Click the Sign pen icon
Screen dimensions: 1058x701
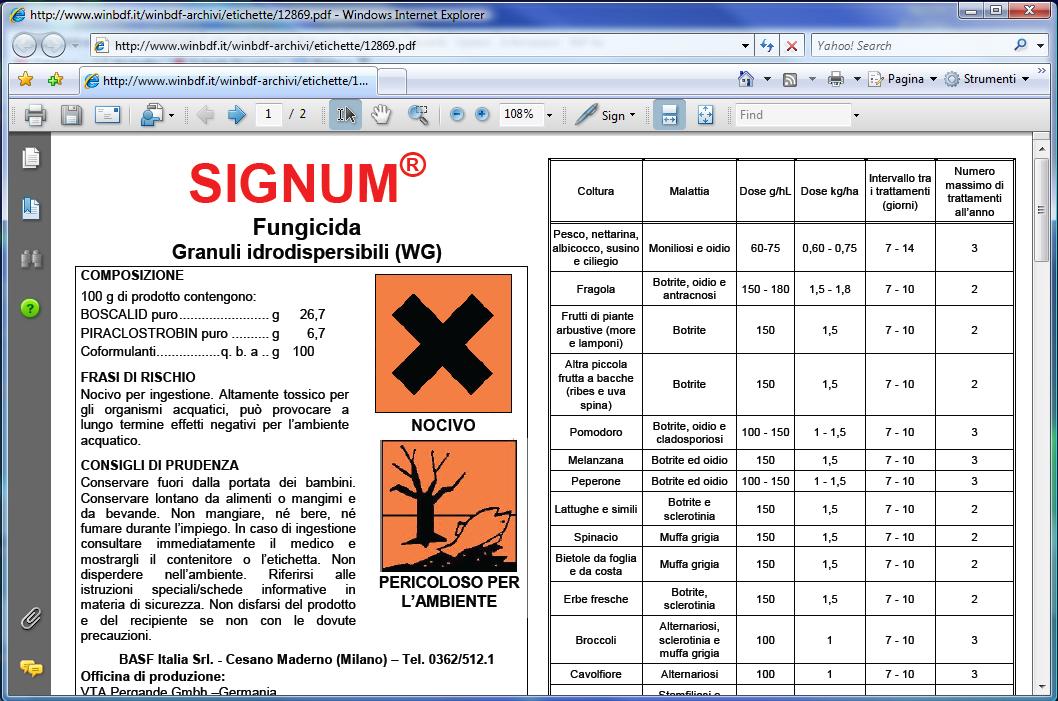[585, 115]
